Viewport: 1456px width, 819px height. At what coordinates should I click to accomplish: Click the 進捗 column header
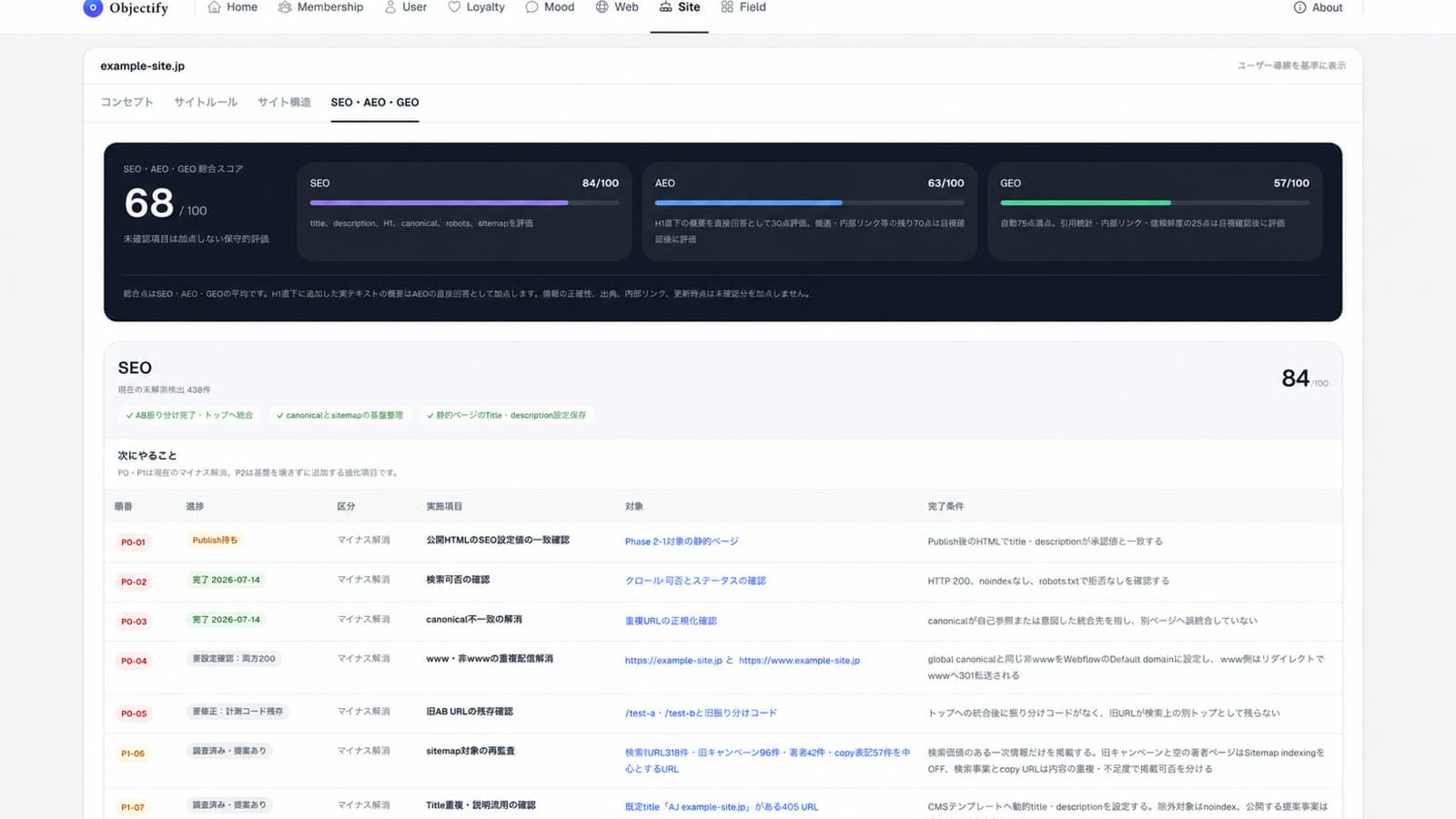(195, 506)
